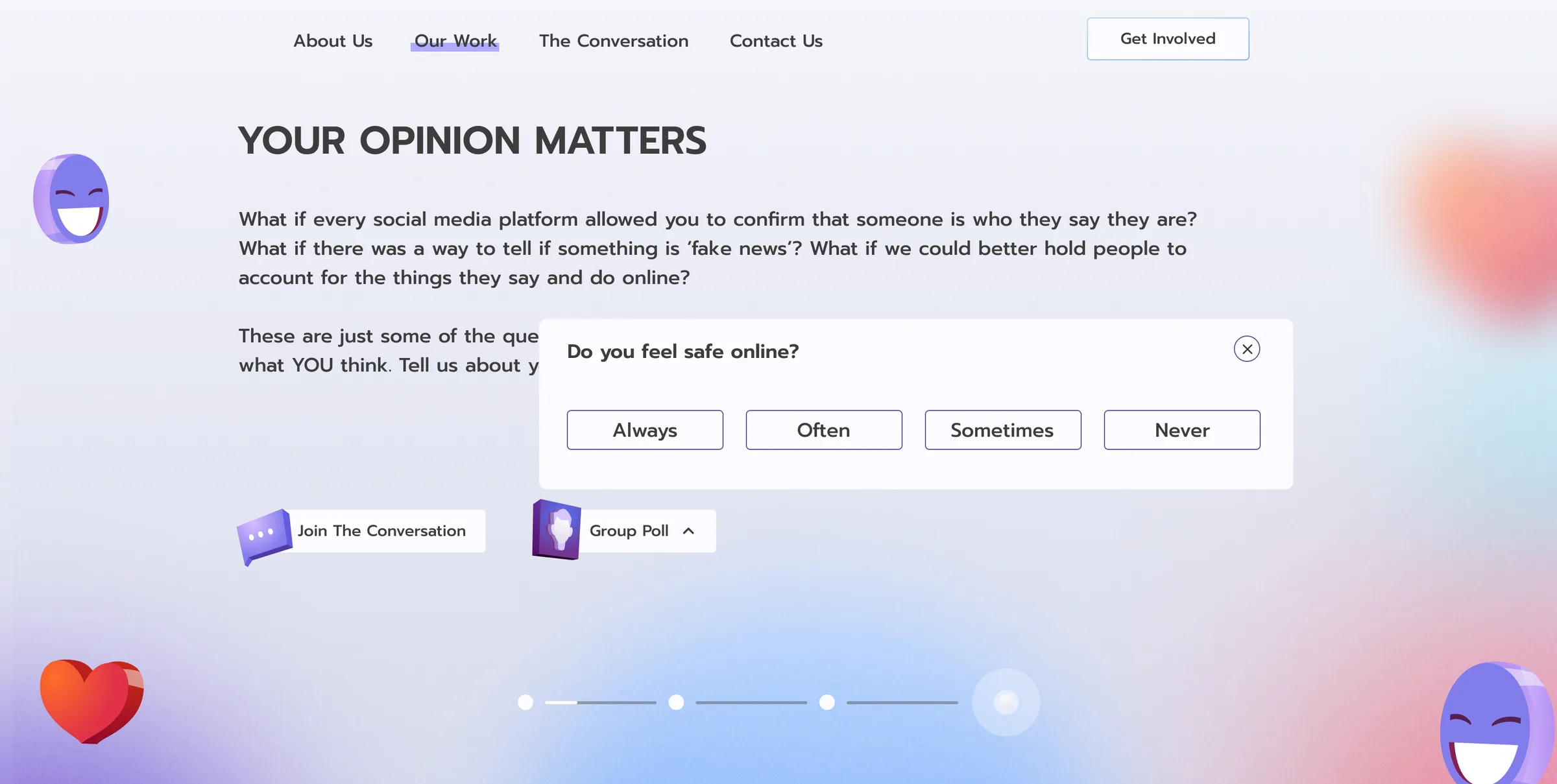Select the Sometimes poll option
1557x784 pixels.
[1003, 430]
